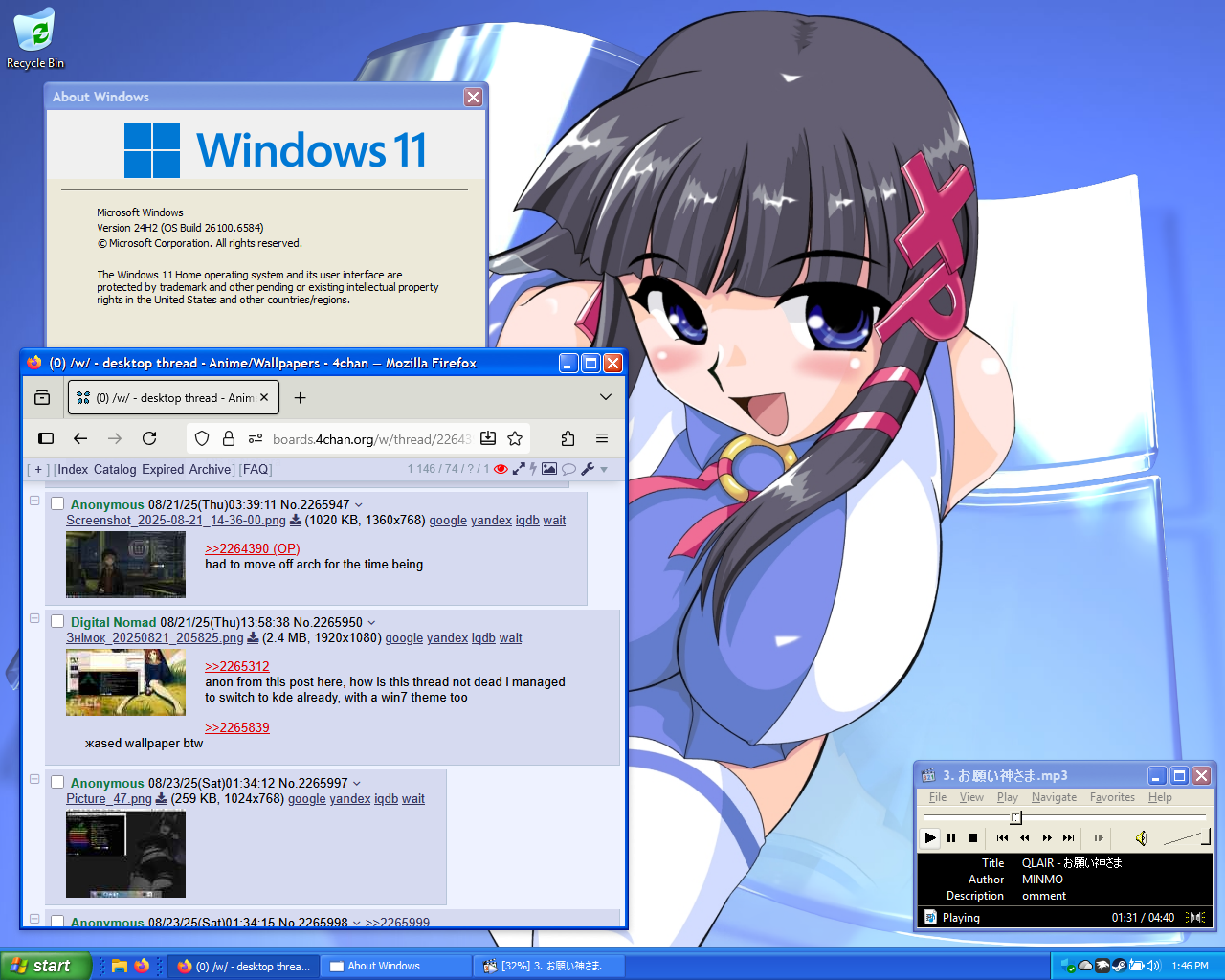The height and width of the screenshot is (980, 1225).
Task: Open site permissions icon in address bar
Action: tap(256, 438)
